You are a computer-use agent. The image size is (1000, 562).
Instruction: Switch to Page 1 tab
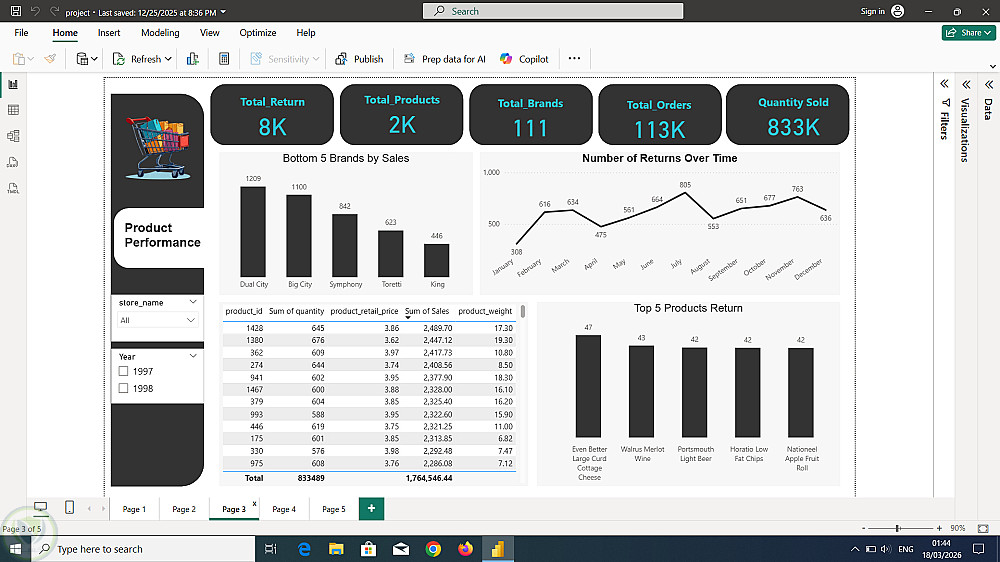(134, 509)
